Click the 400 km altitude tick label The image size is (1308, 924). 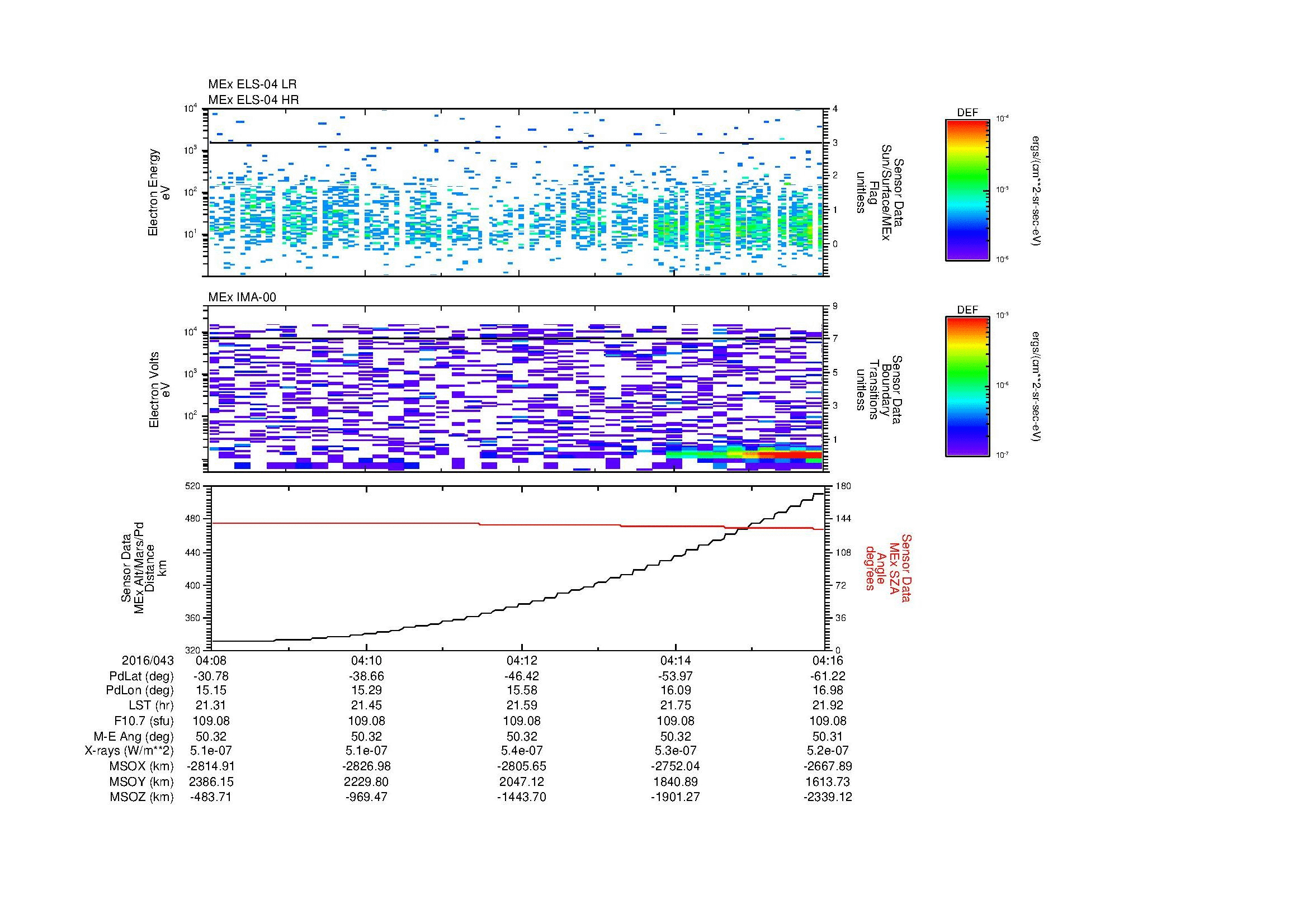coord(193,585)
